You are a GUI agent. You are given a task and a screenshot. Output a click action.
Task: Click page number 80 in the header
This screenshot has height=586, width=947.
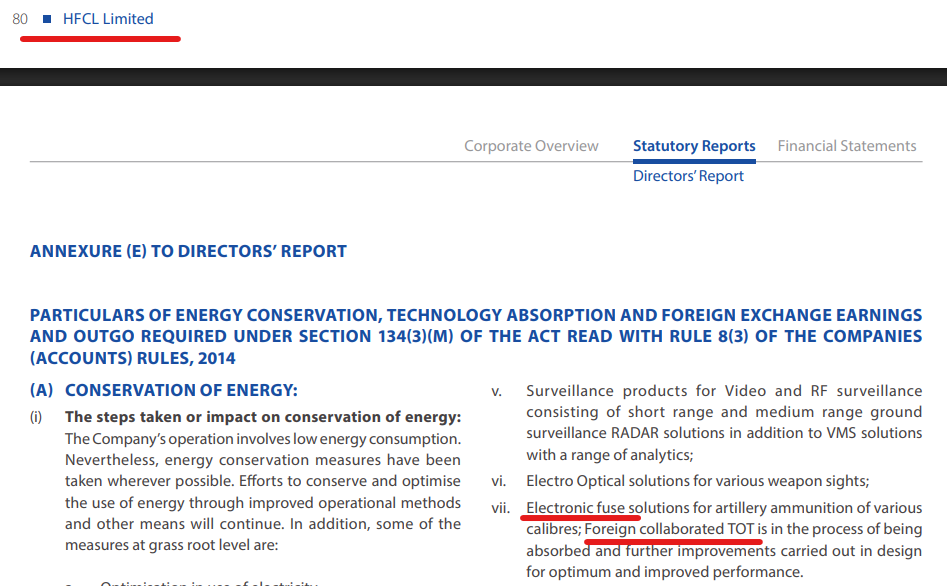(x=20, y=19)
